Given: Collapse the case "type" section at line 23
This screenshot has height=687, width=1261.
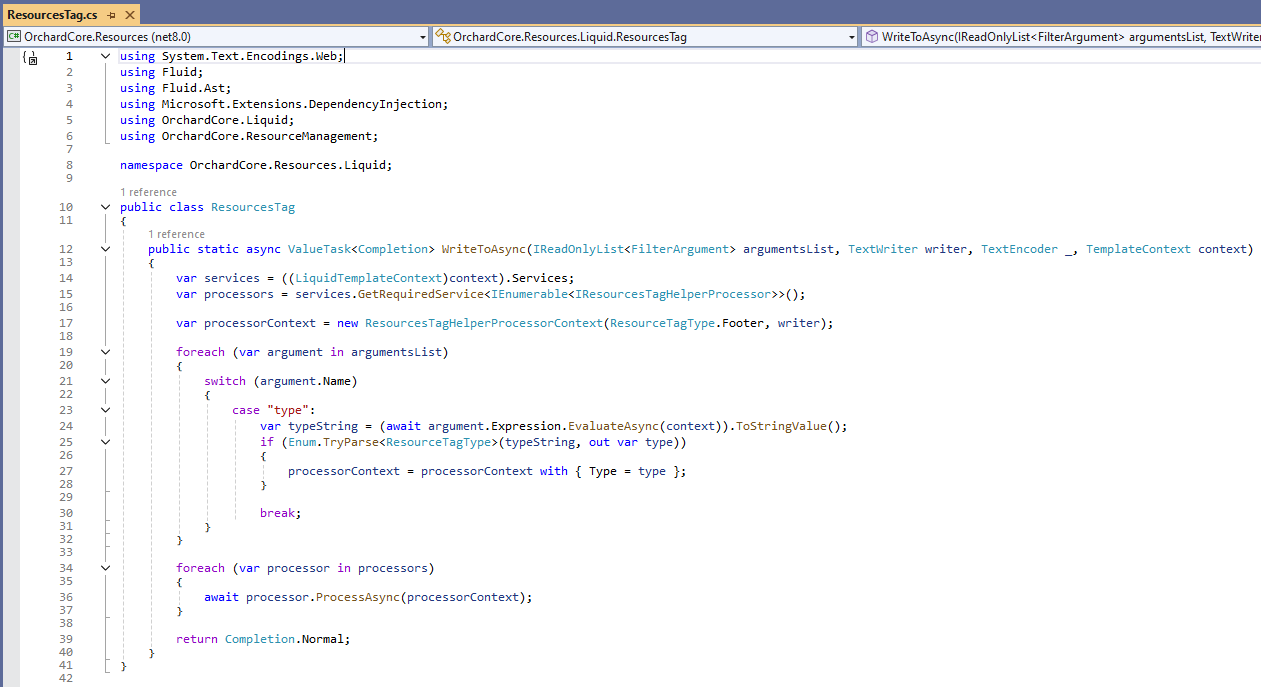Looking at the screenshot, I should (x=105, y=410).
